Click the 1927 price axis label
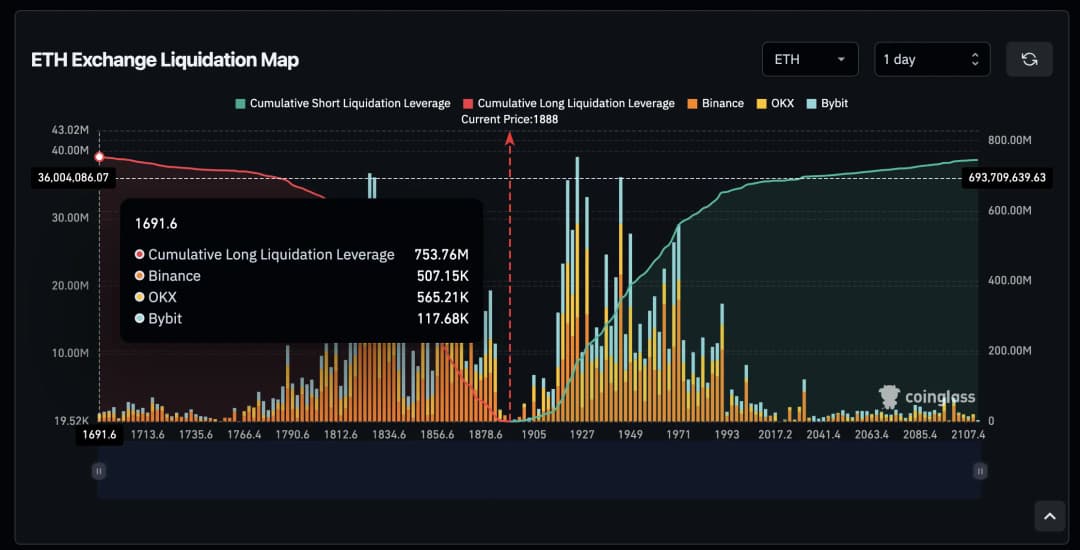This screenshot has height=550, width=1080. 582,435
